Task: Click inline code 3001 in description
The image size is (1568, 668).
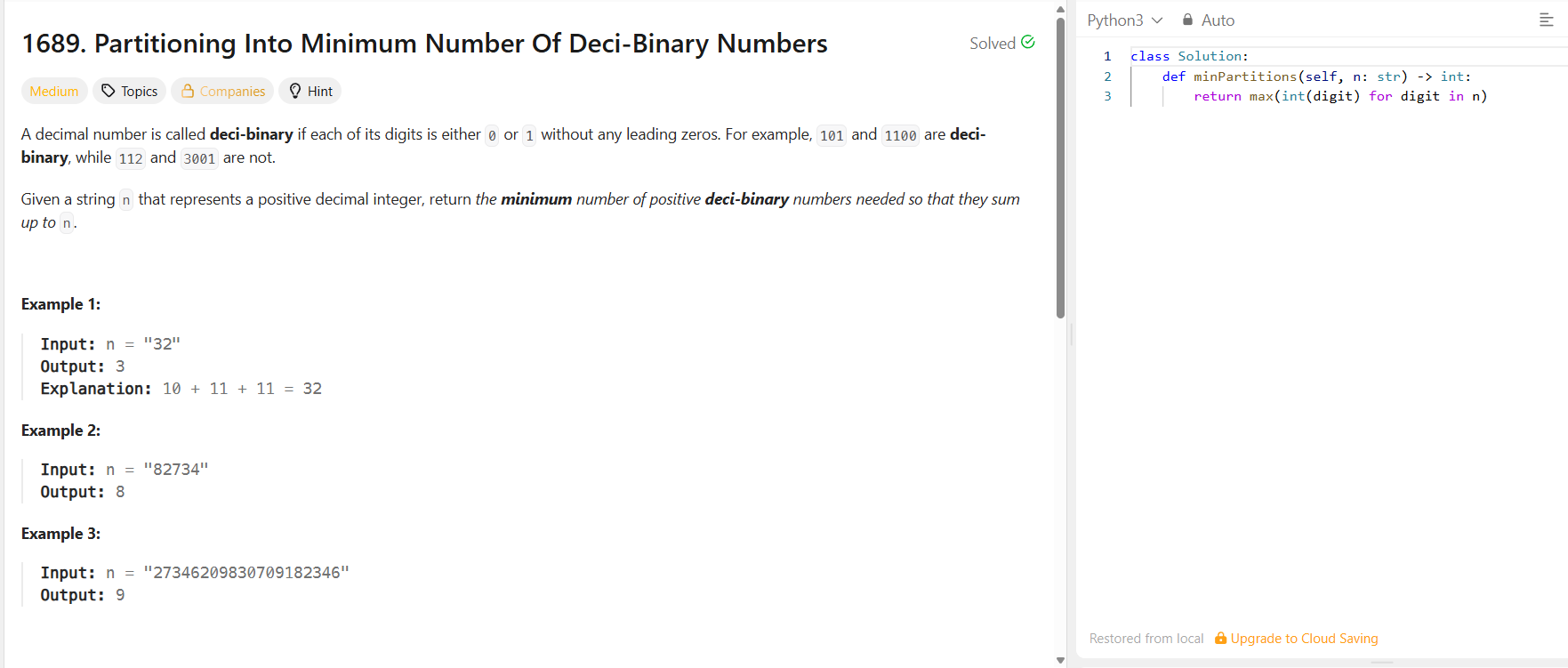Action: coord(199,158)
